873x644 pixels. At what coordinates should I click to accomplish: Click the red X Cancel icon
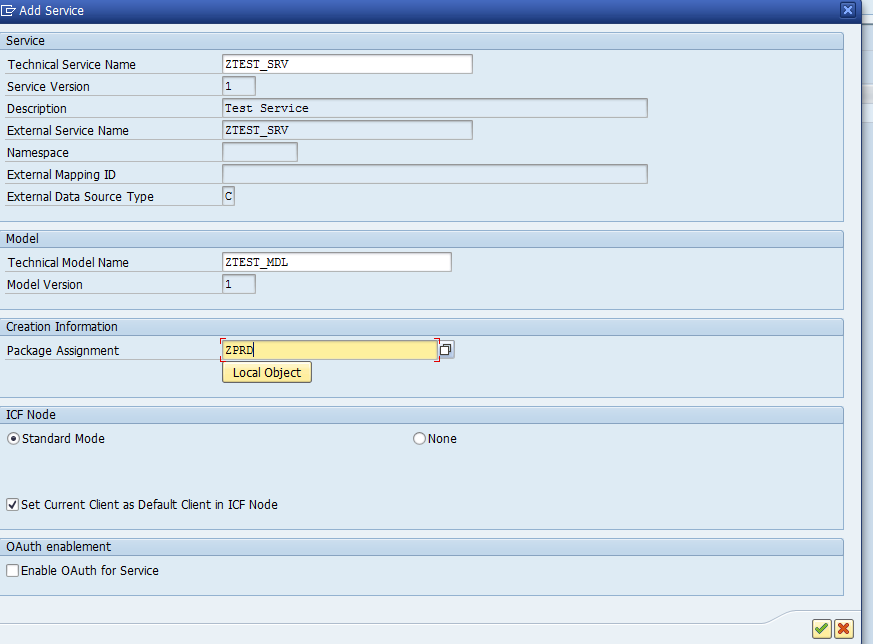pos(844,628)
